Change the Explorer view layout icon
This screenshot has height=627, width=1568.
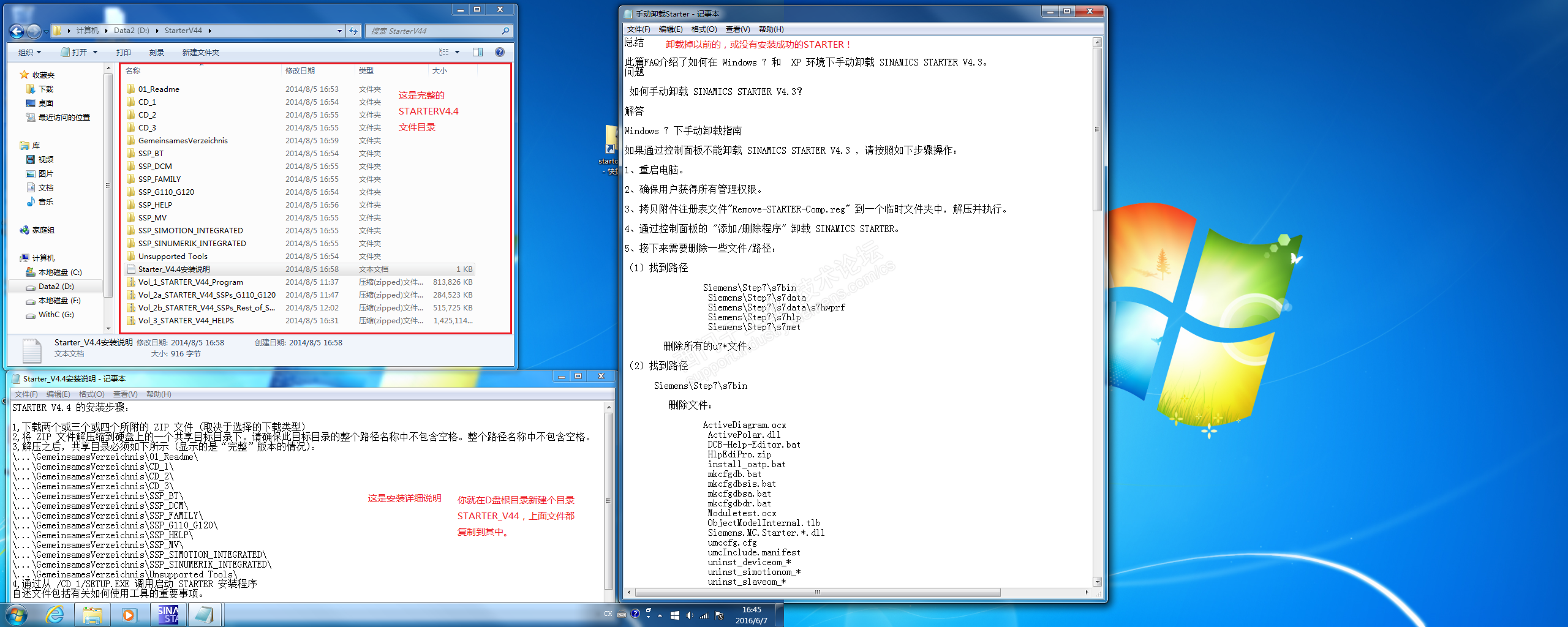tap(444, 52)
